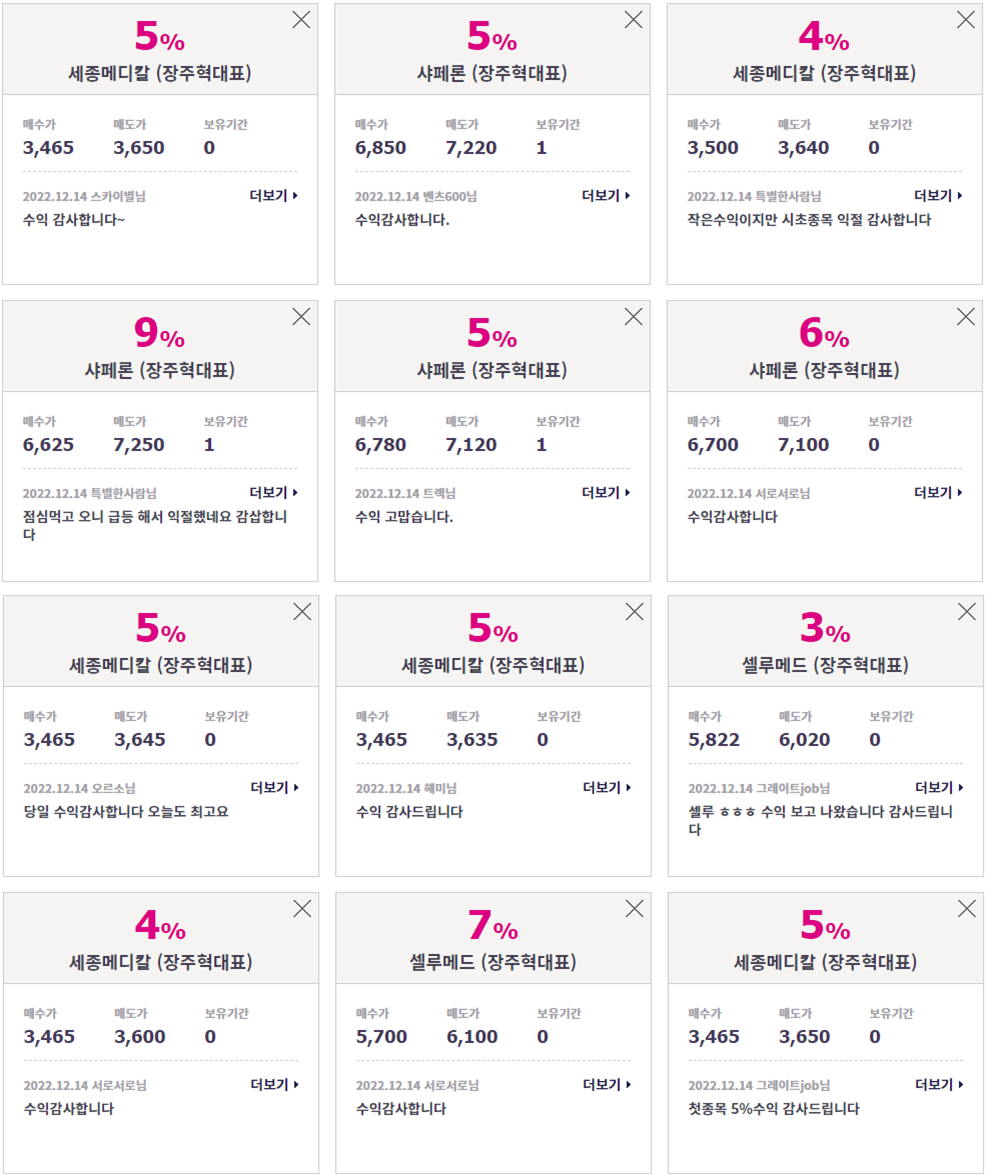Close the 3% 셀루메드 review card

[967, 612]
